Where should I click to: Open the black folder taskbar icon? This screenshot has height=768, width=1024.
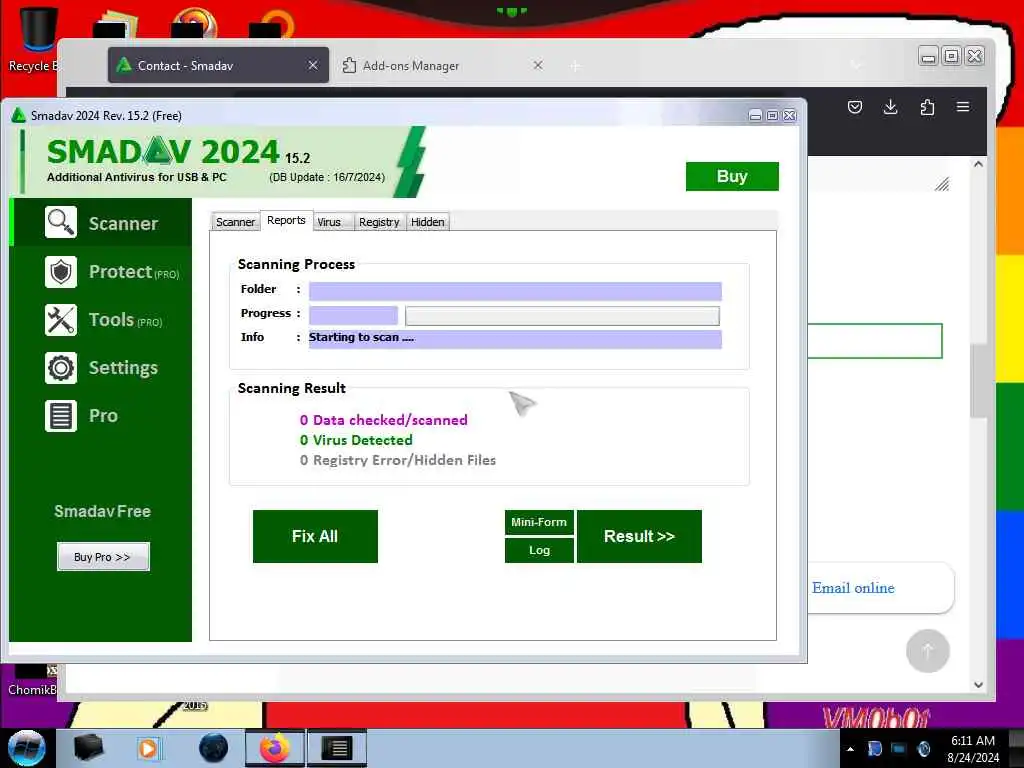(88, 748)
